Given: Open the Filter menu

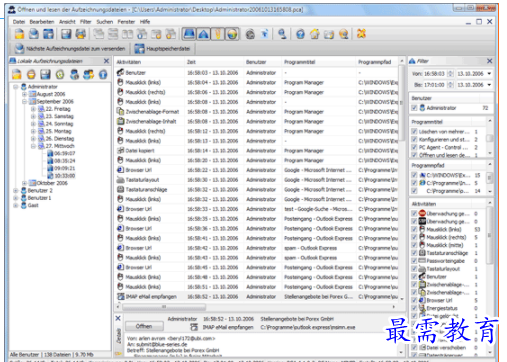Looking at the screenshot, I should tap(85, 22).
